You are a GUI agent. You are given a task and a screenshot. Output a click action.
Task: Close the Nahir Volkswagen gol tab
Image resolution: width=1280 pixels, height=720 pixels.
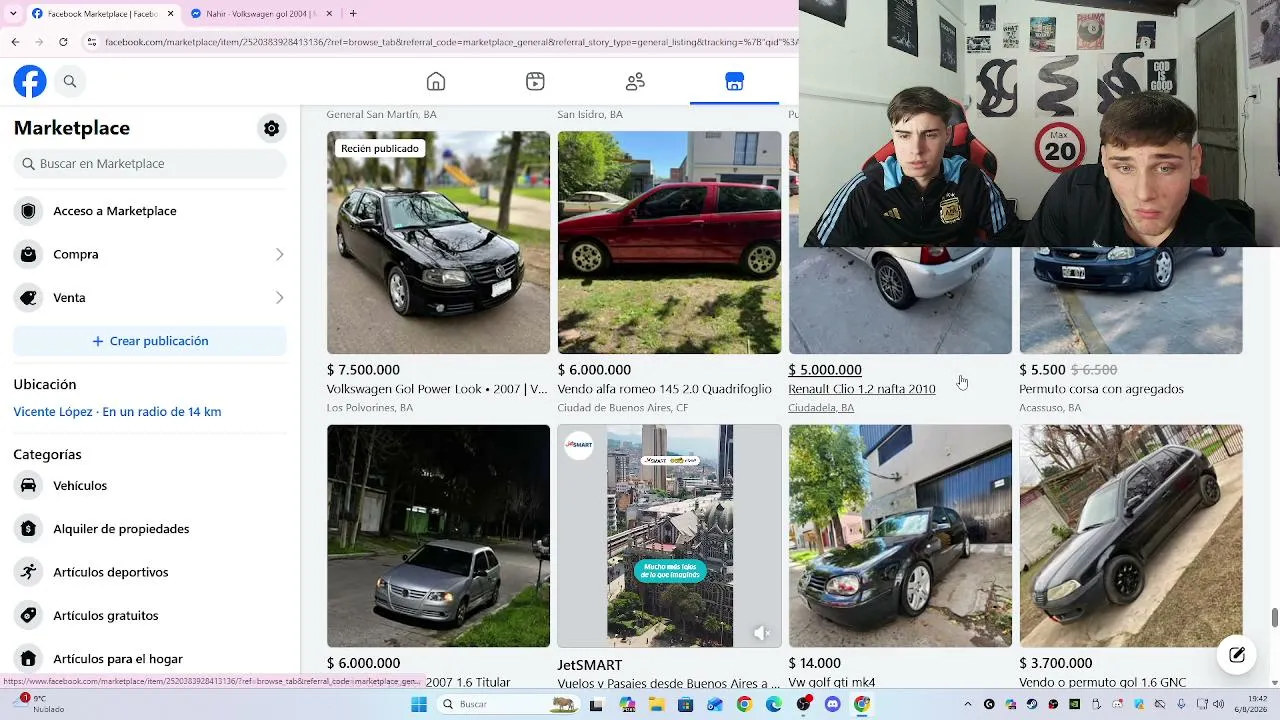click(330, 14)
